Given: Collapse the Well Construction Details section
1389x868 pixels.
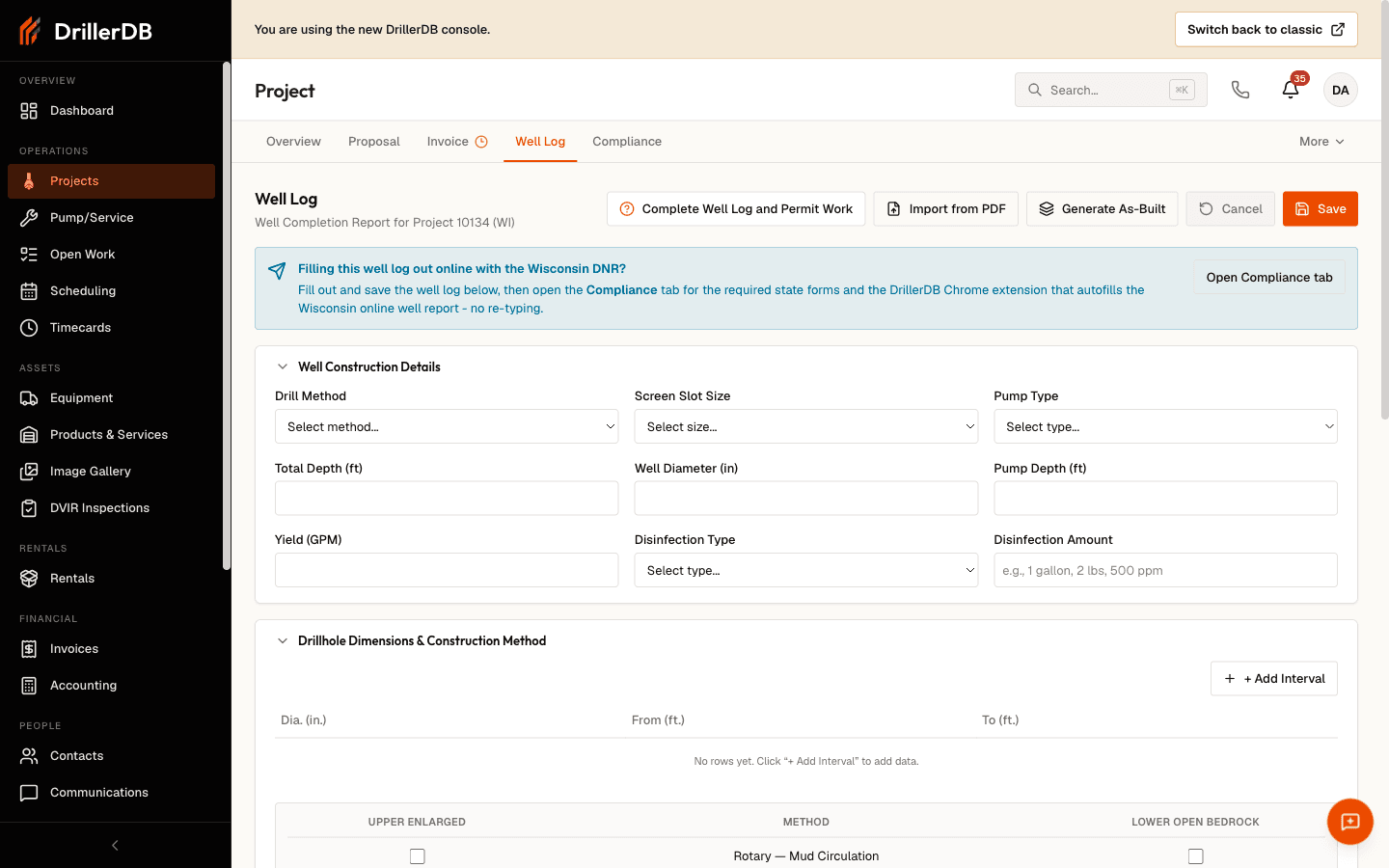Looking at the screenshot, I should (283, 366).
